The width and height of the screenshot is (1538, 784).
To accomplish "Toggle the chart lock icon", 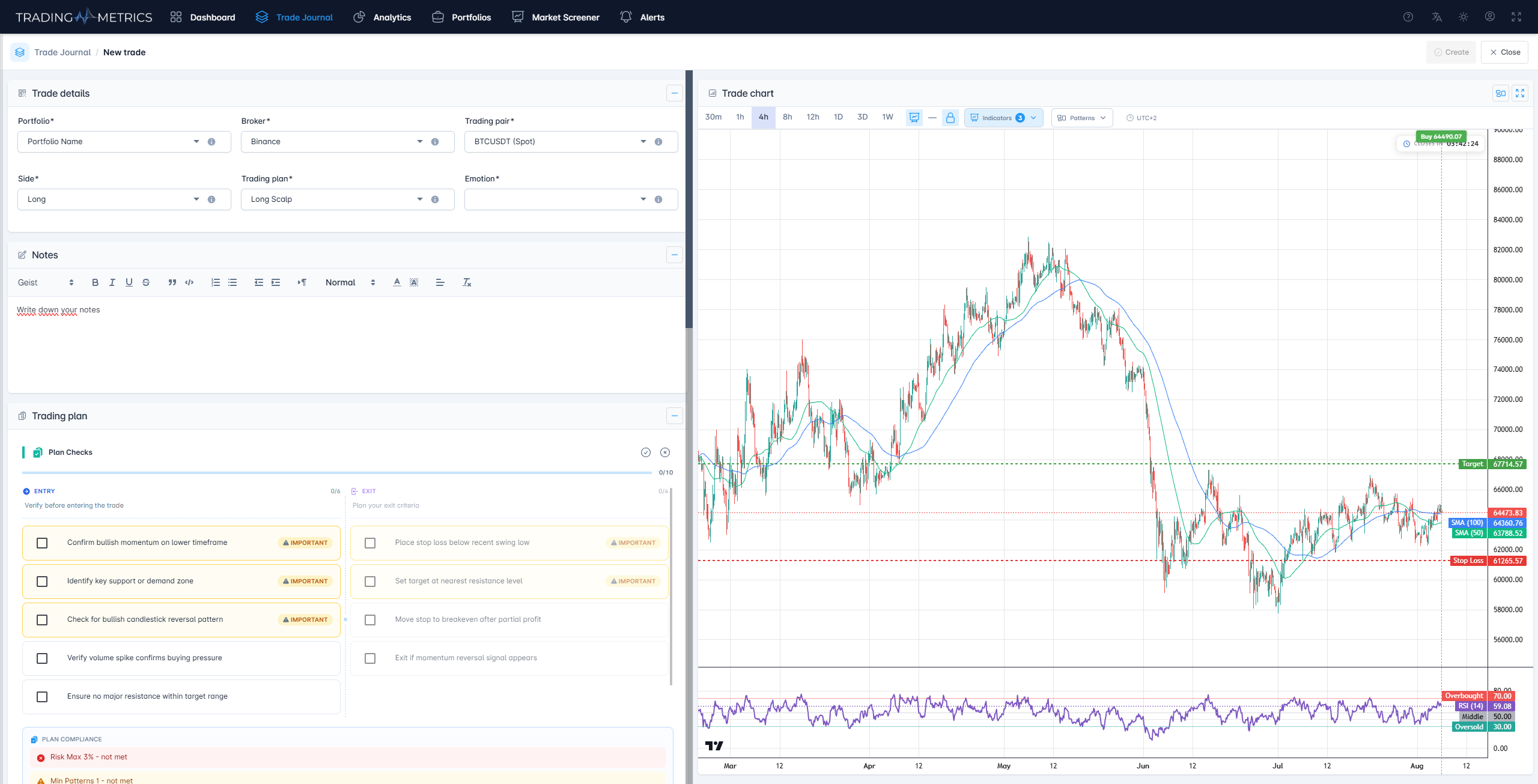I will 950,118.
